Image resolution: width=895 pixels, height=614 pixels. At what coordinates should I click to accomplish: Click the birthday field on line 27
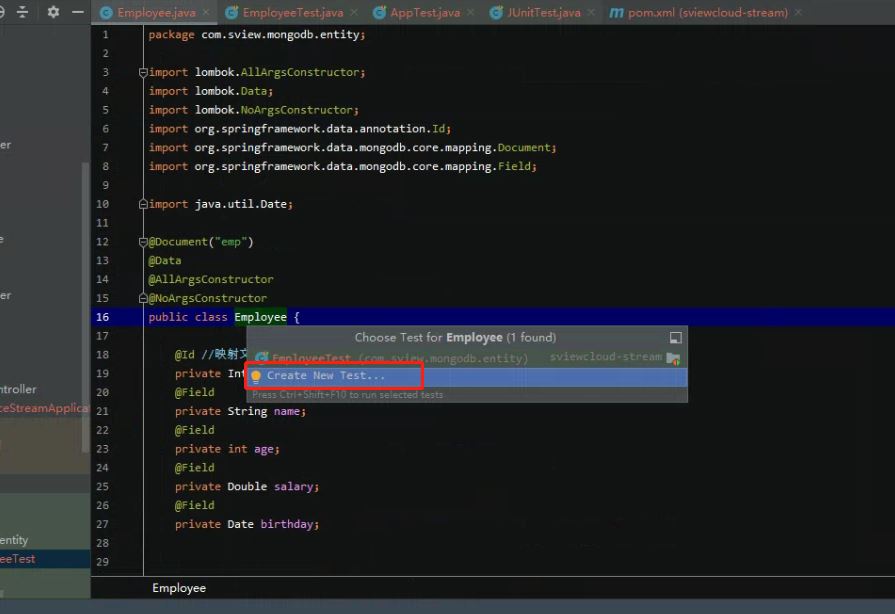coord(287,524)
